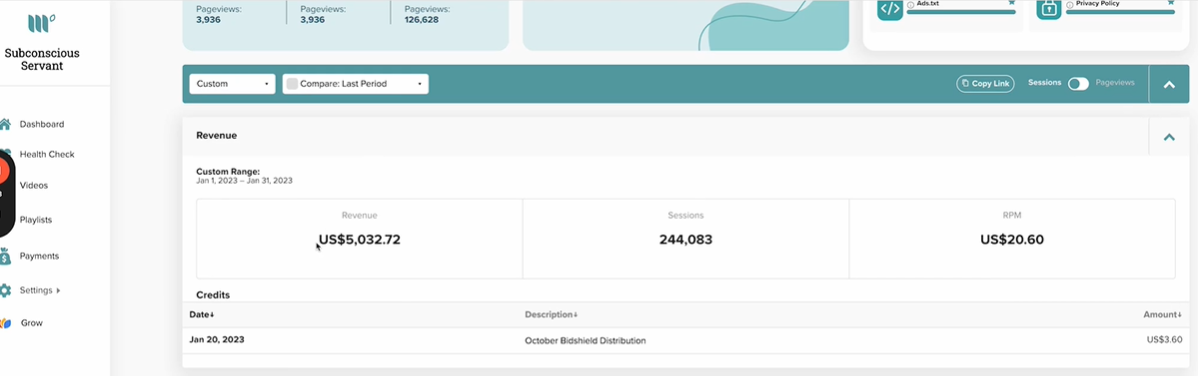Click the Jan 1, 2023 – Jan 31, 2023 range
The image size is (1198, 376).
[x=244, y=181]
